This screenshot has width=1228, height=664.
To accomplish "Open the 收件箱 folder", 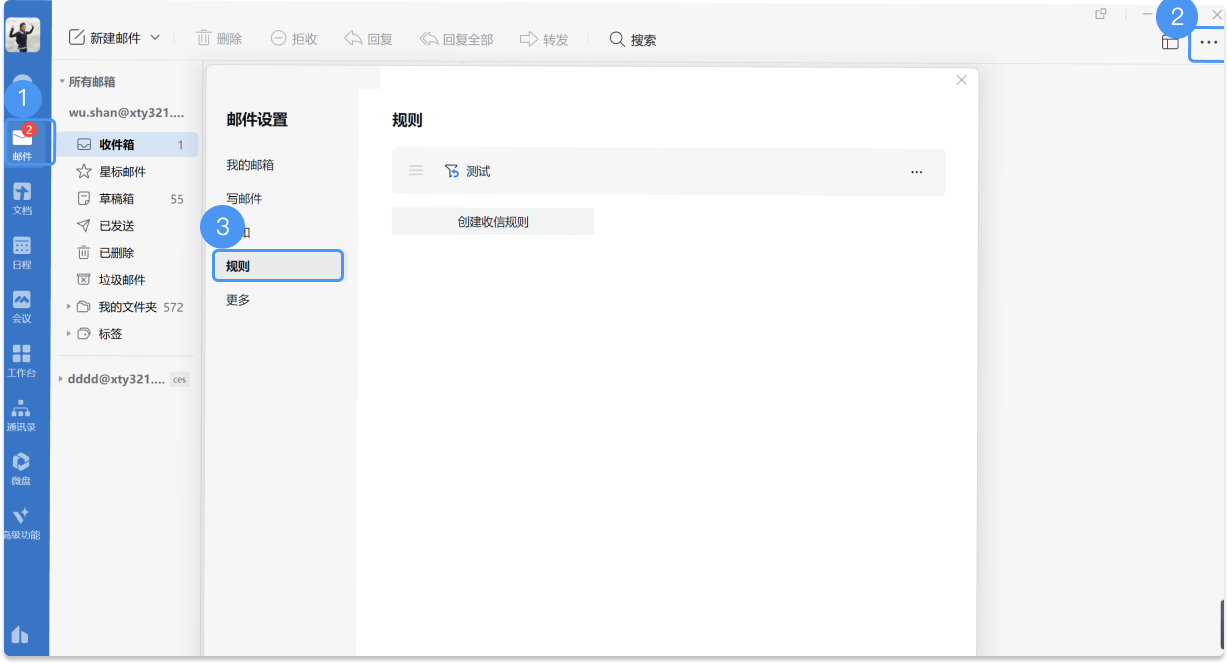I will 117,145.
